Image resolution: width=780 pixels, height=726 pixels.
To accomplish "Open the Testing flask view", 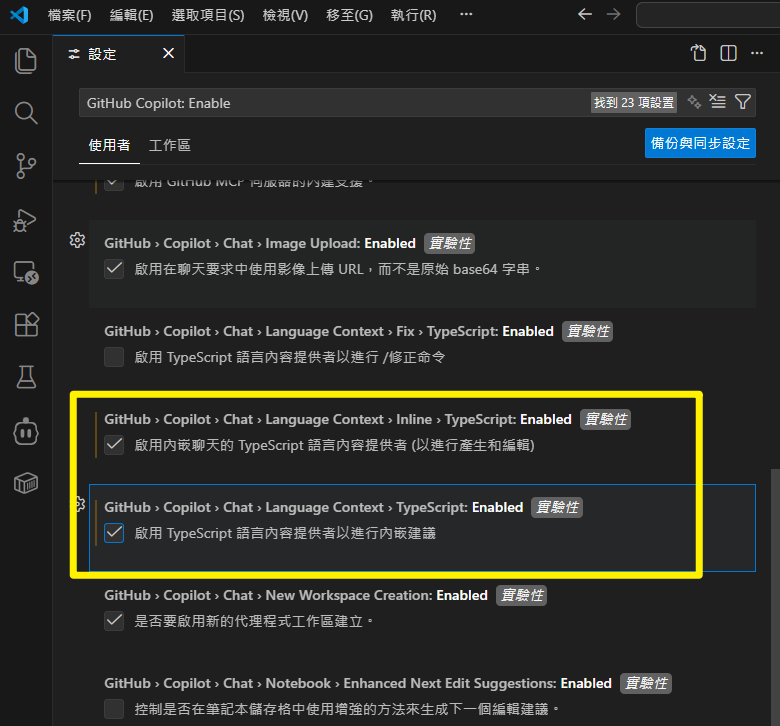I will click(x=26, y=377).
